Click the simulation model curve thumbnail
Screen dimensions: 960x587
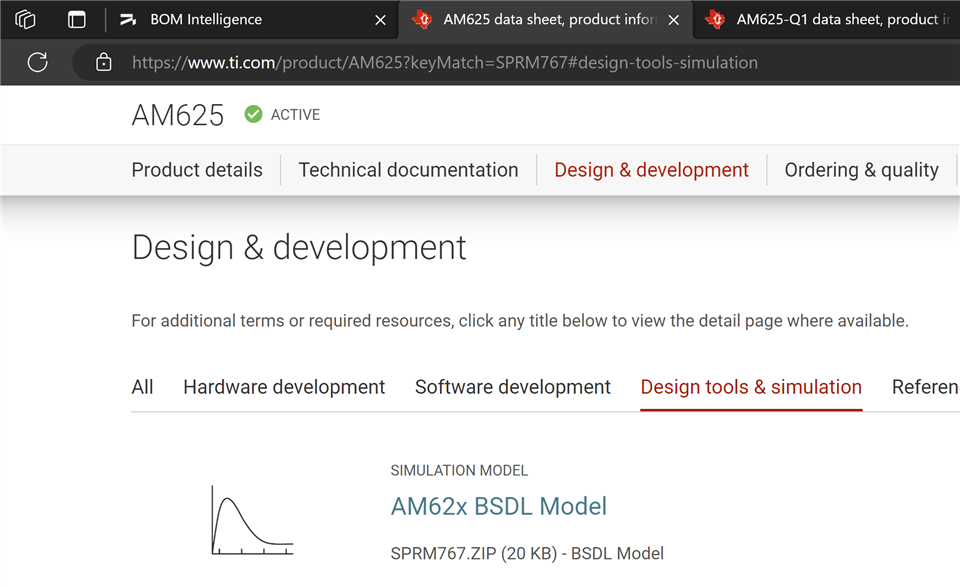(252, 520)
